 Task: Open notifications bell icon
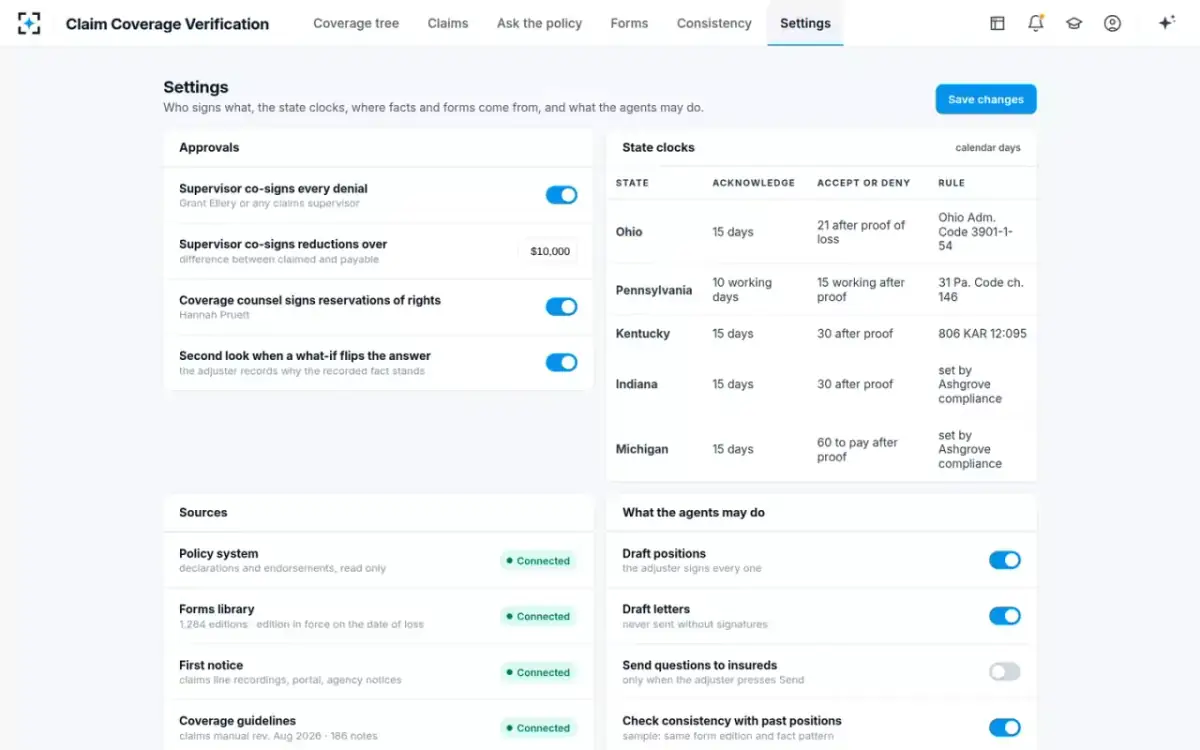point(1035,23)
